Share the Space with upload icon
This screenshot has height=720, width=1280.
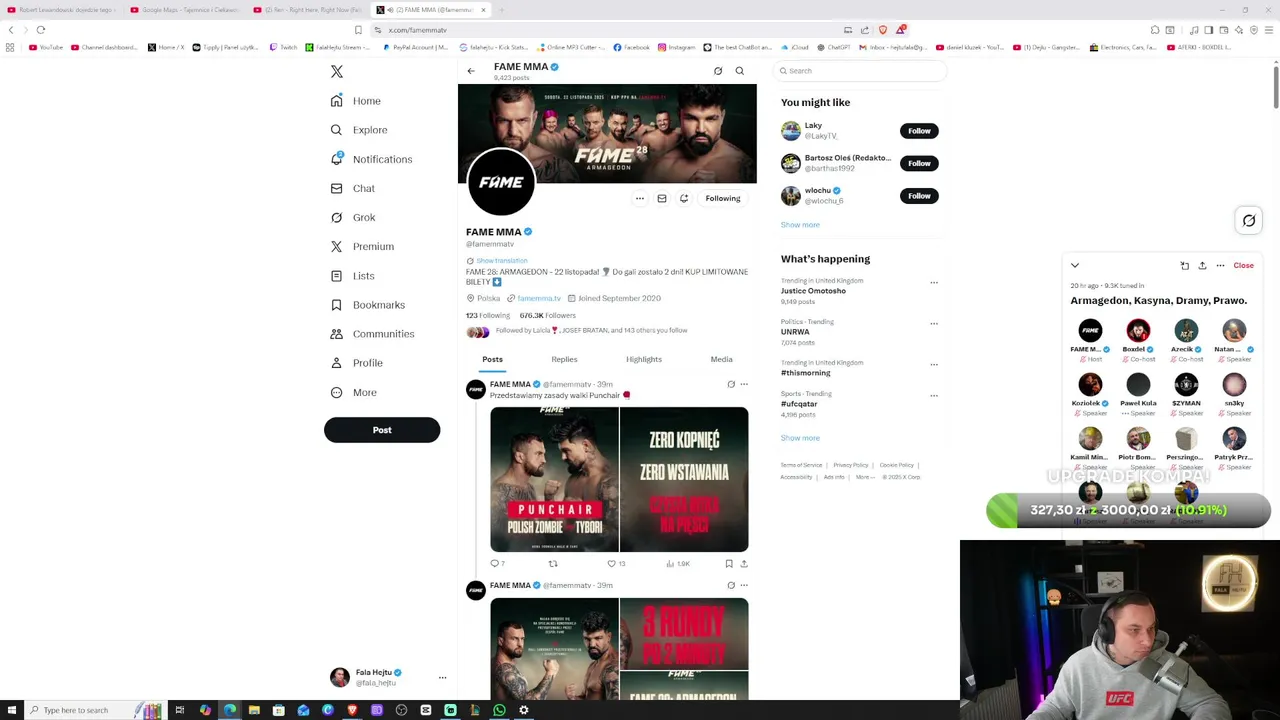(x=1202, y=266)
